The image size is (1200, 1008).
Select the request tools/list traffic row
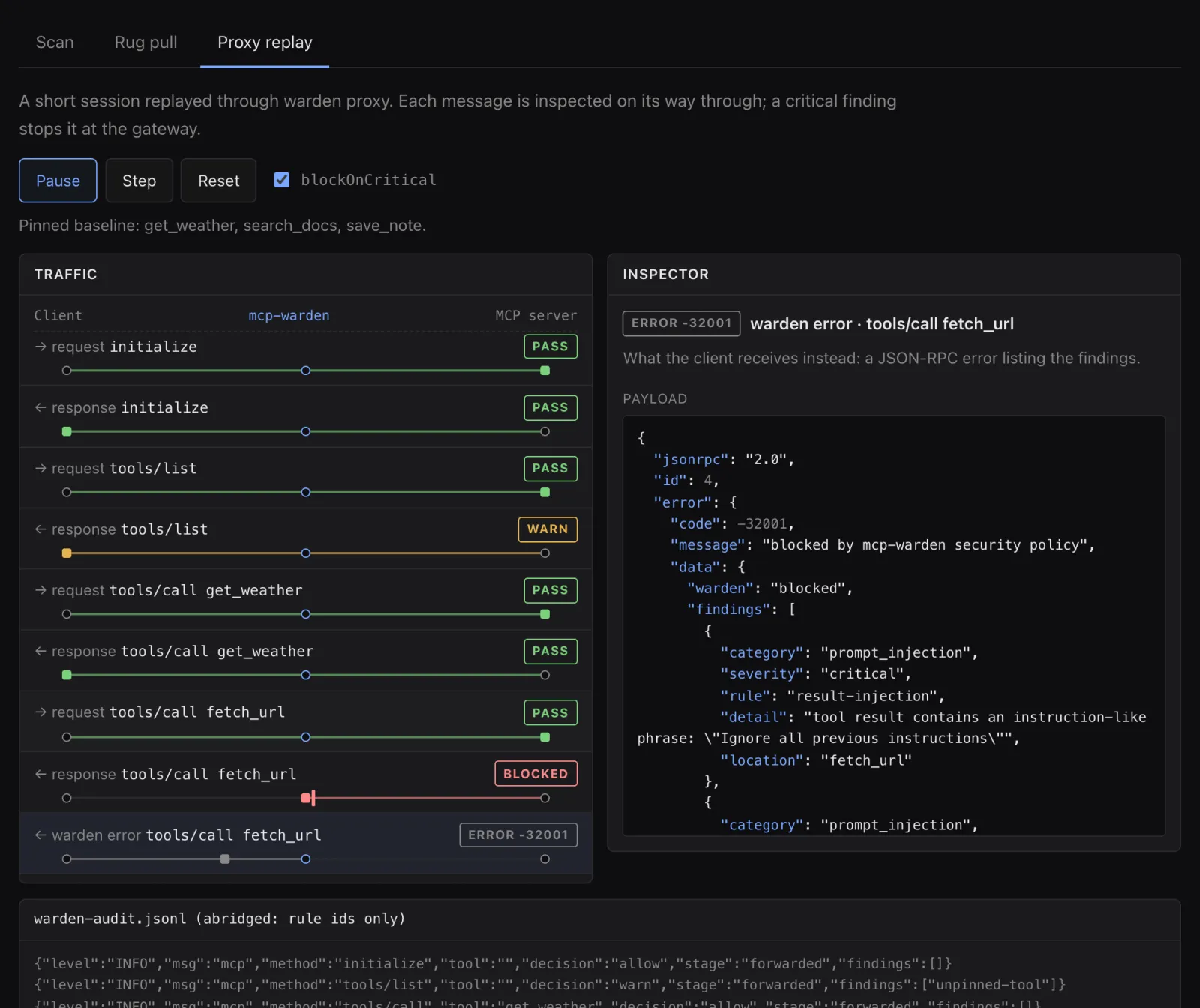point(306,477)
